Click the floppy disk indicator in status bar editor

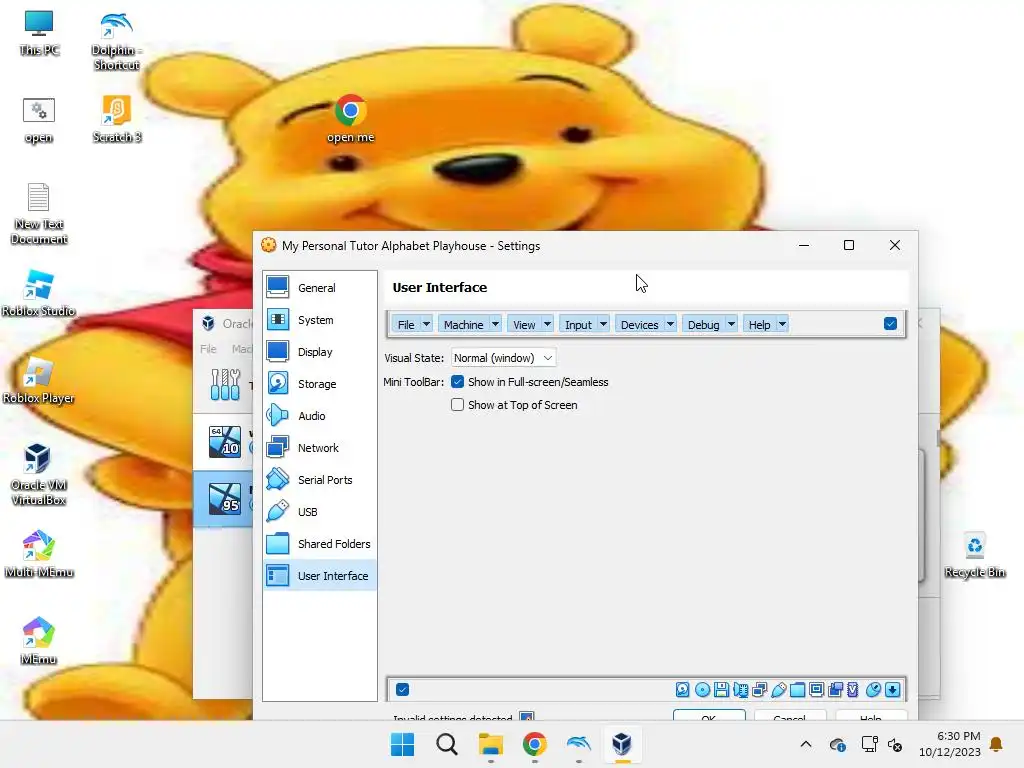[x=721, y=690]
